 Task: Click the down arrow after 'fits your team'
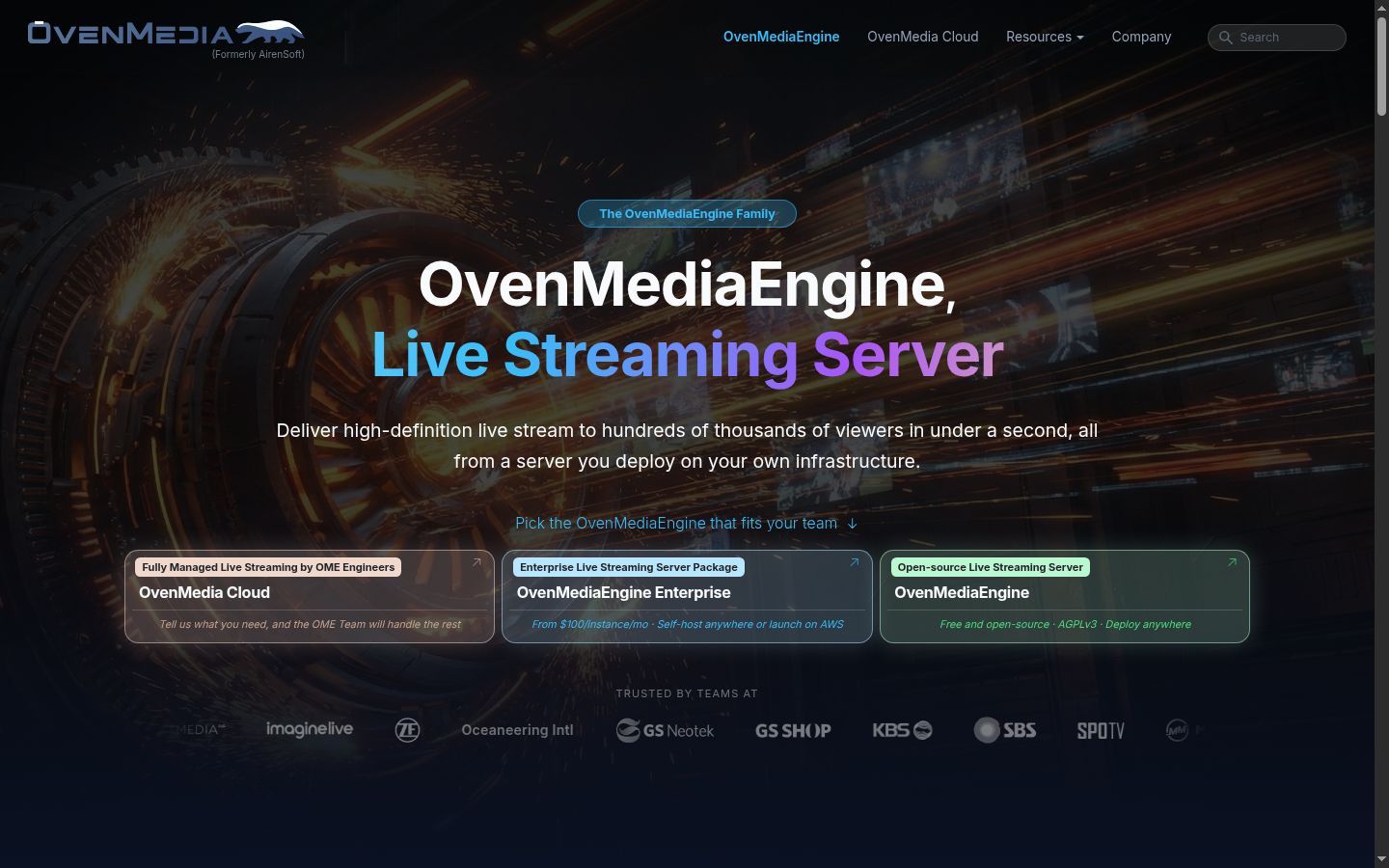(x=852, y=524)
